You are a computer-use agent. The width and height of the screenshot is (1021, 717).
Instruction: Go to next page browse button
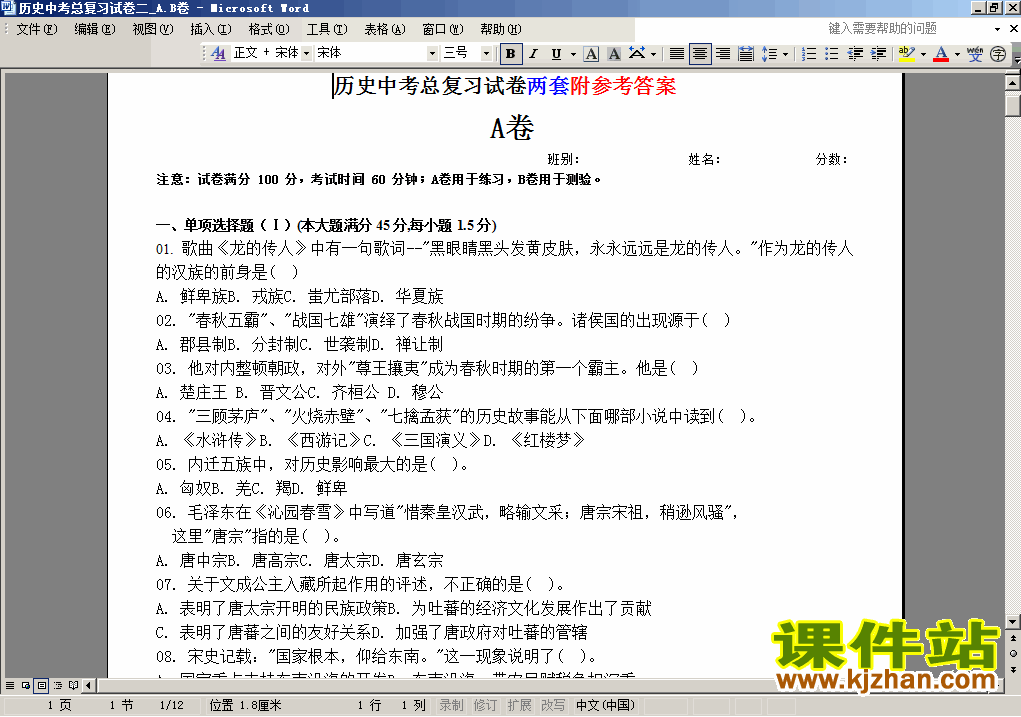tap(1013, 669)
